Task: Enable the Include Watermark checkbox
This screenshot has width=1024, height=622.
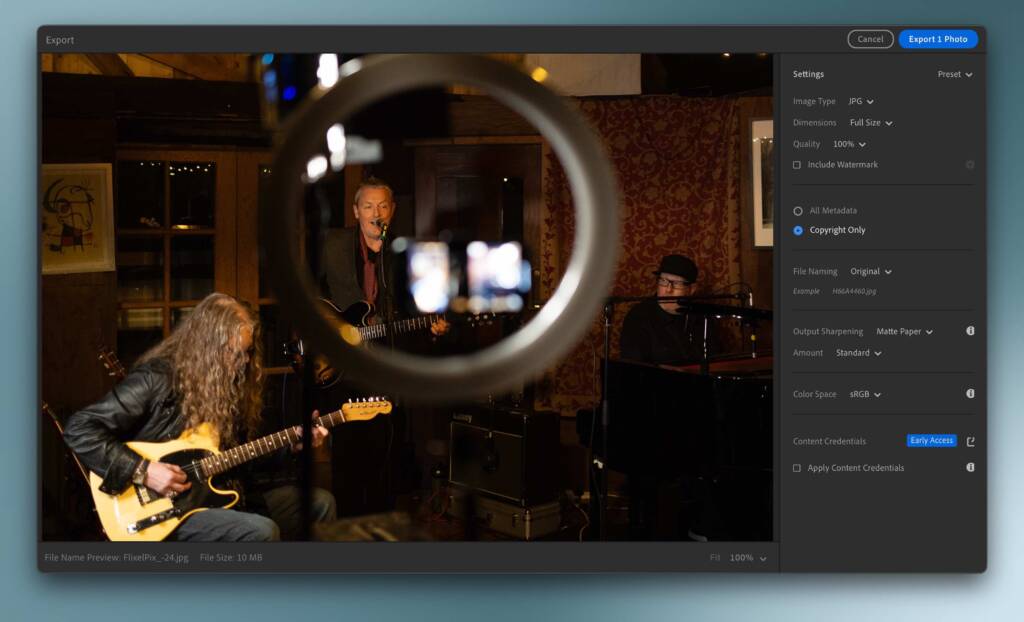Action: click(797, 165)
